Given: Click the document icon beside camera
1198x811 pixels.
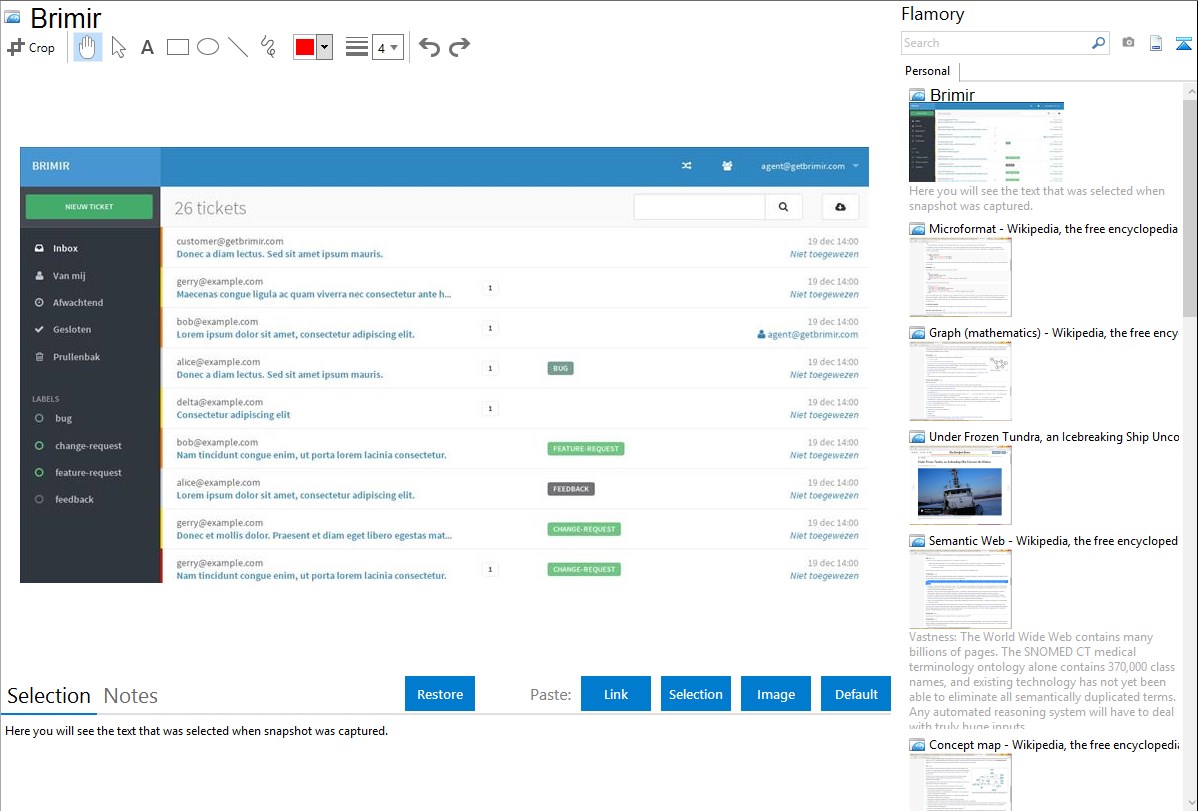Looking at the screenshot, I should pyautogui.click(x=1156, y=43).
